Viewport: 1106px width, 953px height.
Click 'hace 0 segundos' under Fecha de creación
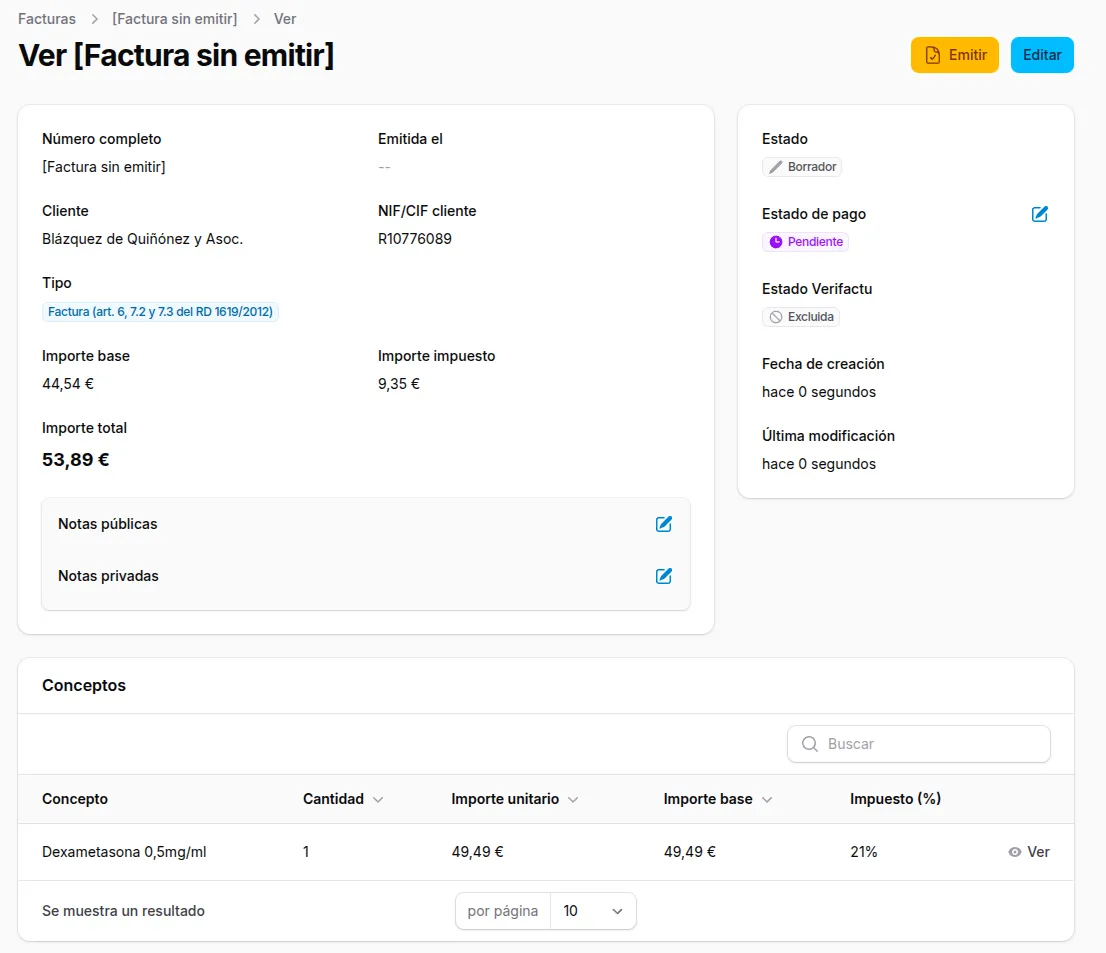click(819, 392)
